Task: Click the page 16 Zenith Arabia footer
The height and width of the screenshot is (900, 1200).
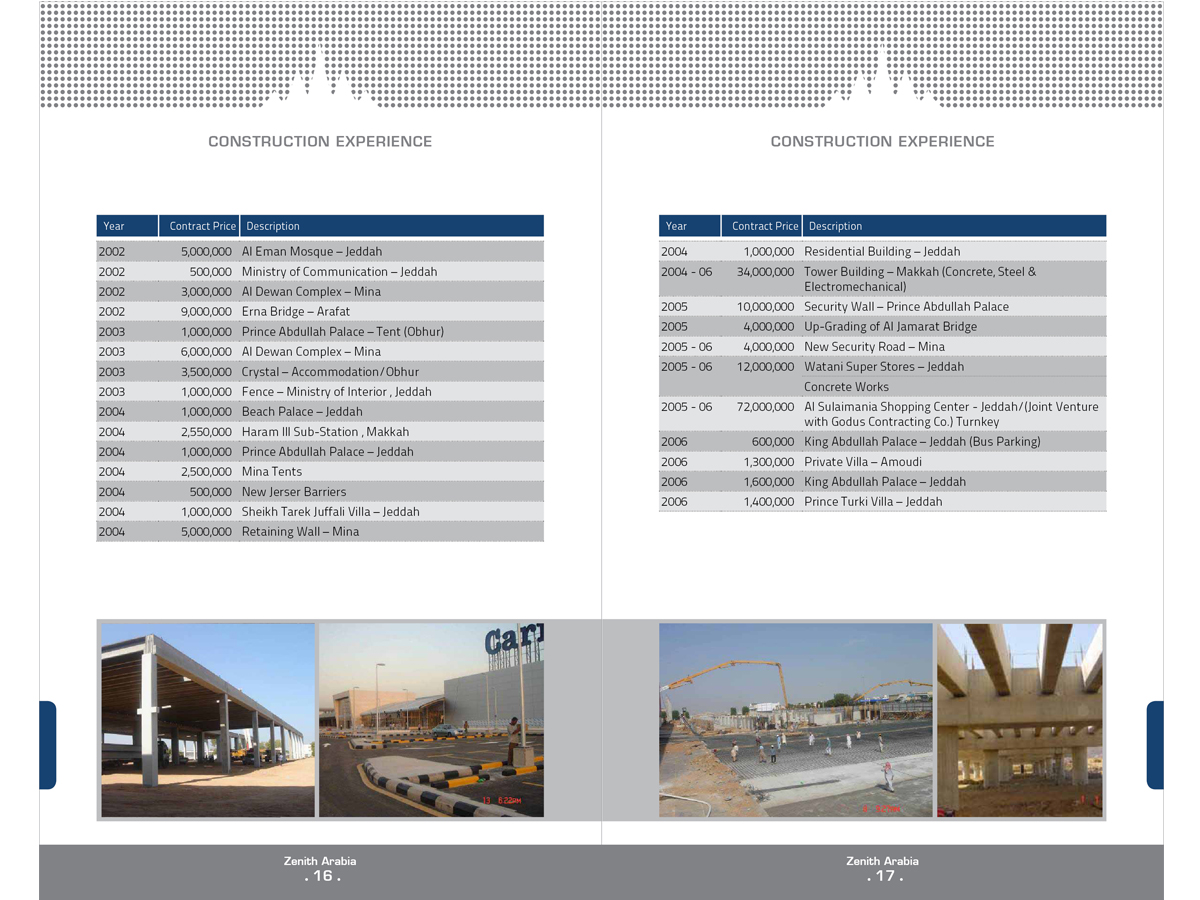Action: click(x=320, y=868)
